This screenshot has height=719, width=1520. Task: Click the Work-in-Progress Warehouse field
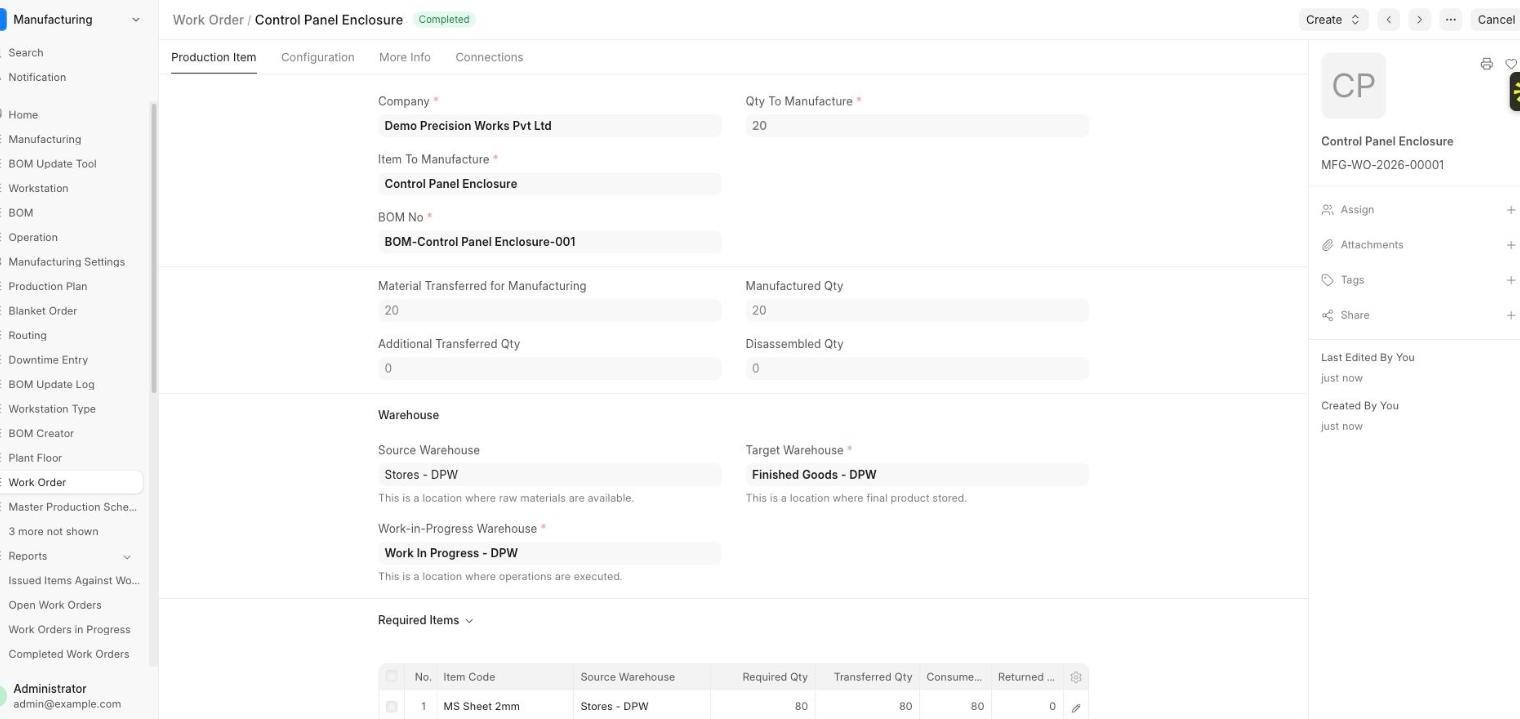pyautogui.click(x=549, y=553)
